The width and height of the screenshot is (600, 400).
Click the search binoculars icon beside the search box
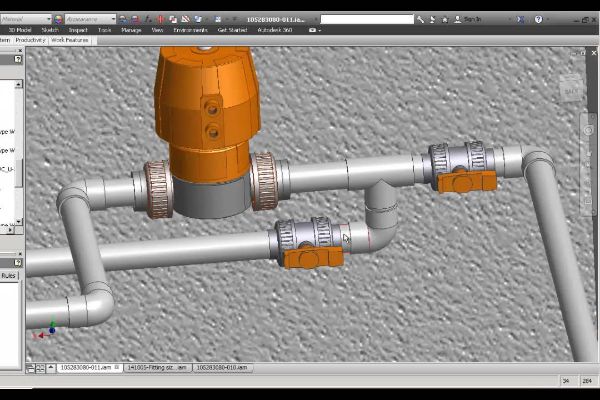(x=420, y=19)
